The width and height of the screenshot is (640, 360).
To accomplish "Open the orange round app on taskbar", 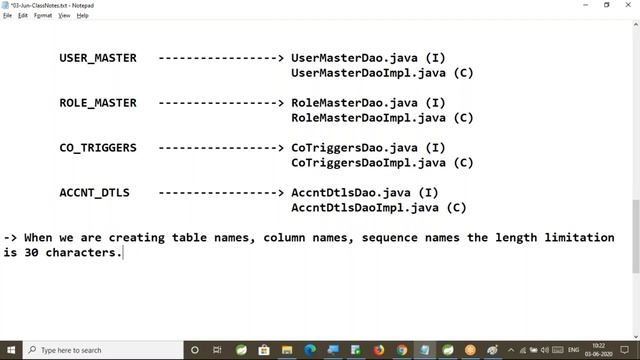I will pos(470,350).
